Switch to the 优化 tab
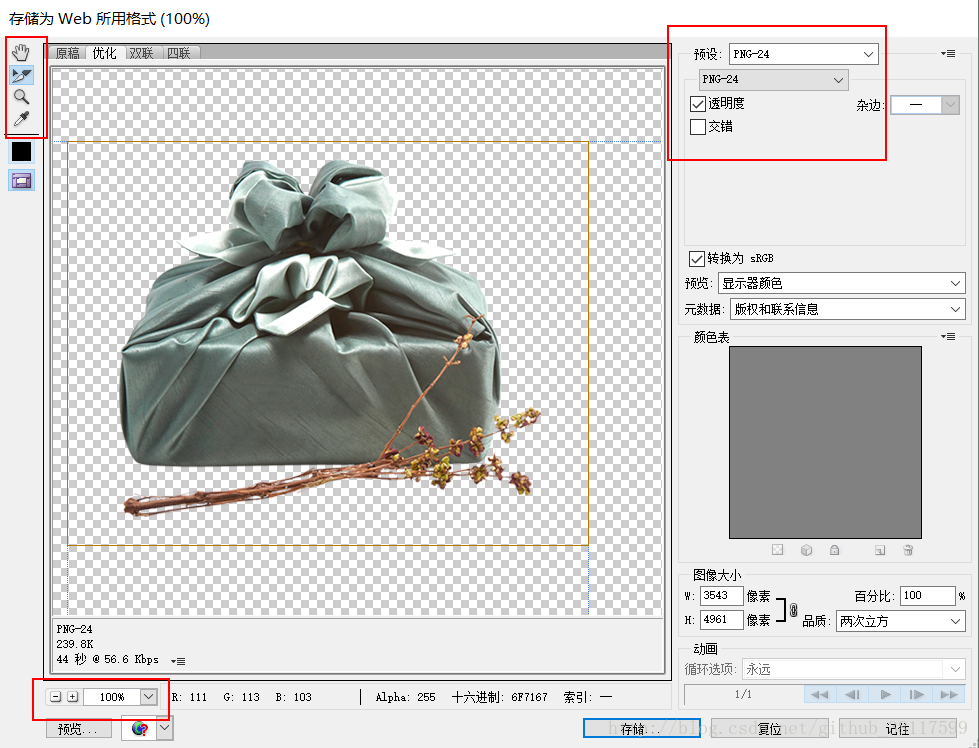The width and height of the screenshot is (979, 748). (104, 53)
